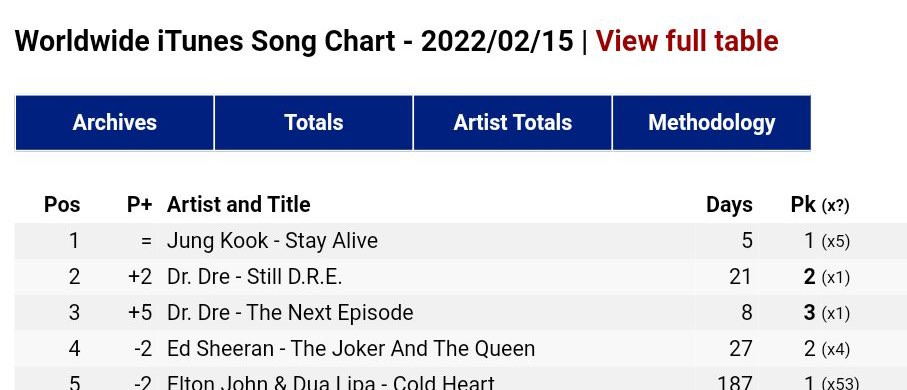
Task: Click the chart title heading text
Action: pos(294,41)
